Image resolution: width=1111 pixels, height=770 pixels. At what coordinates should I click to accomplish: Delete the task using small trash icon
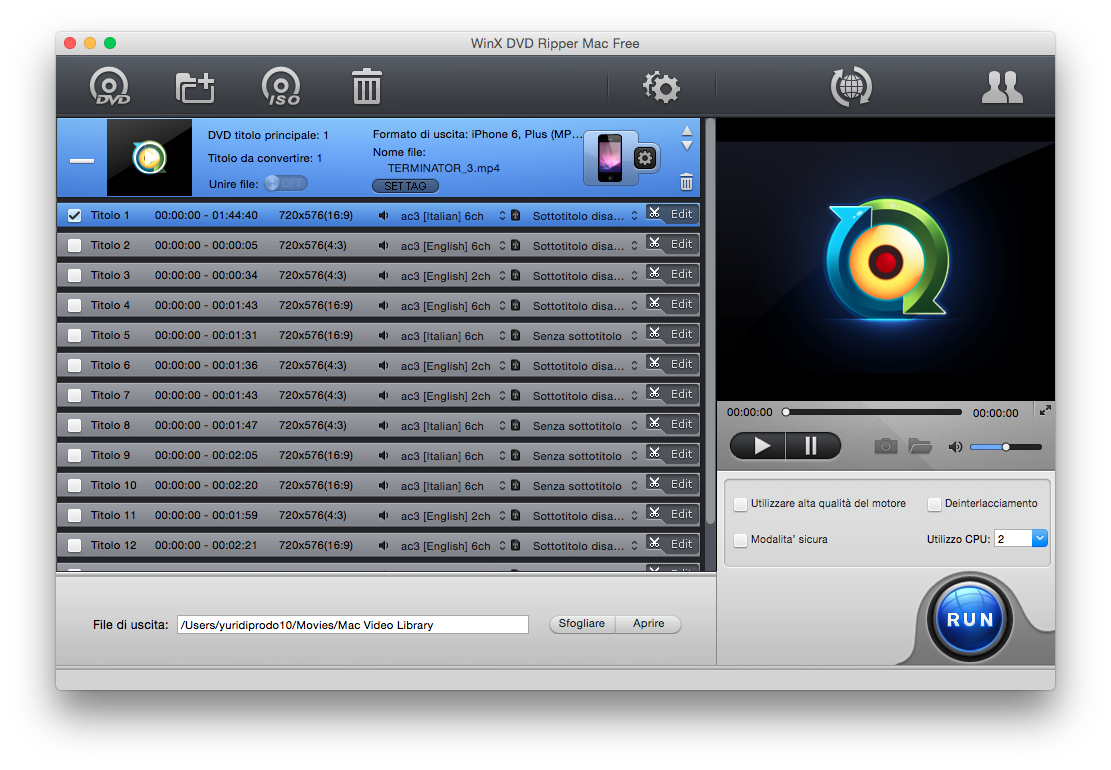(686, 182)
